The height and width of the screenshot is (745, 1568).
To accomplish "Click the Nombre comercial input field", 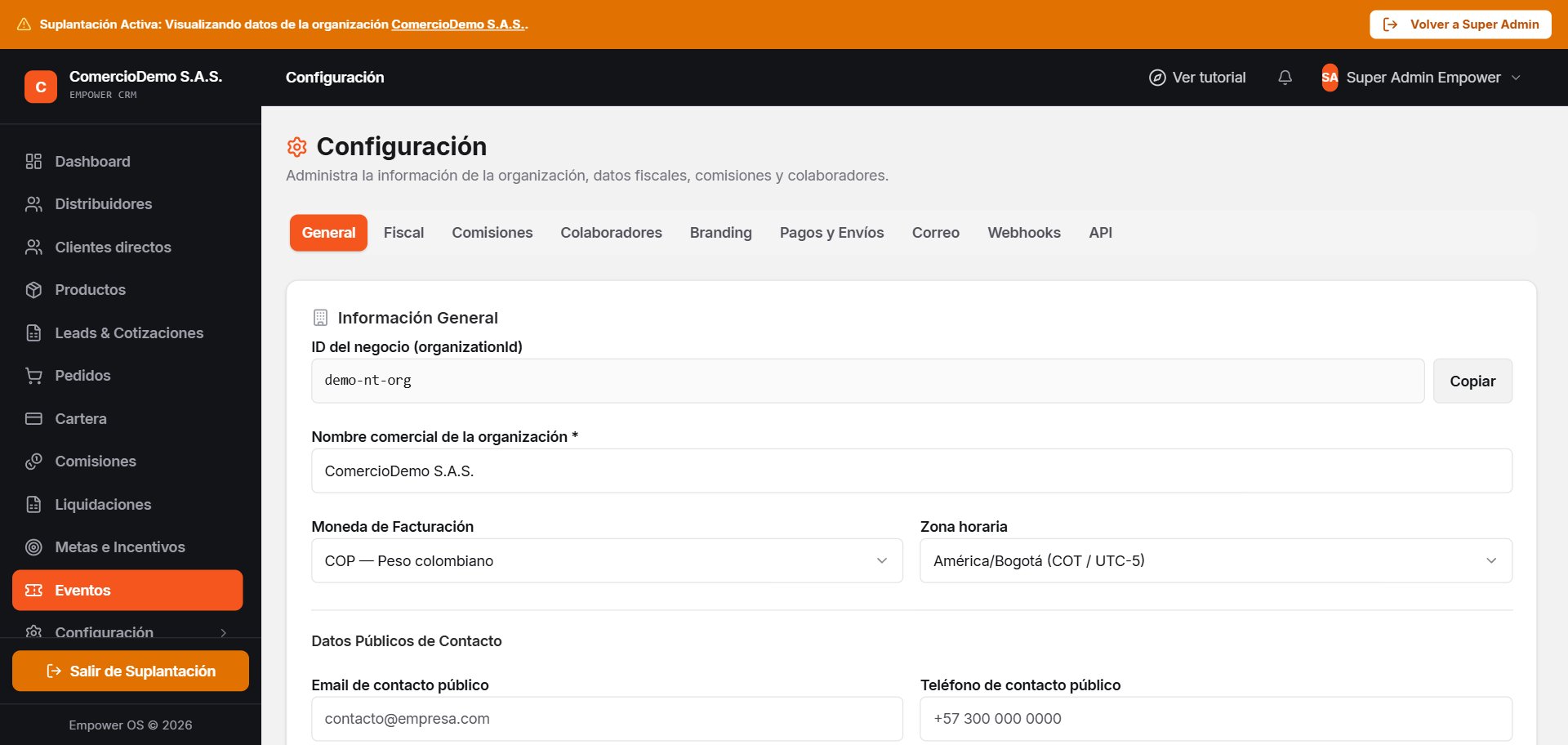I will coord(911,471).
